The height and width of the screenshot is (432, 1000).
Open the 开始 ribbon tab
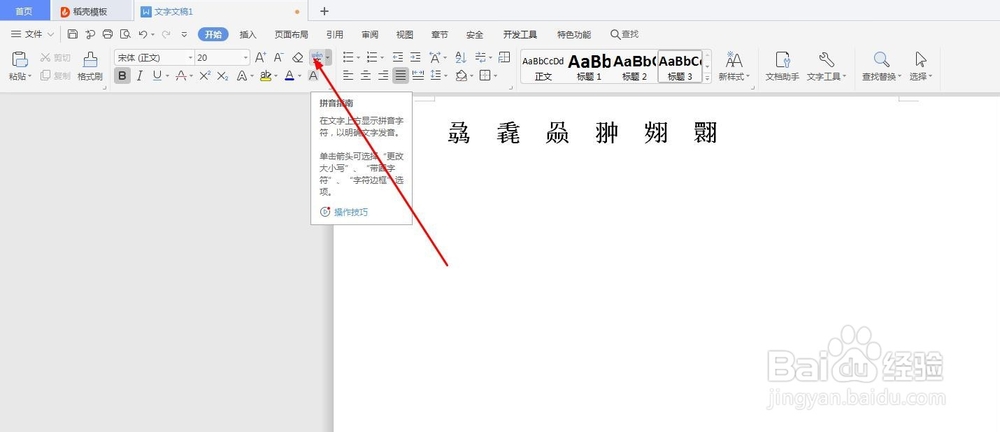[x=213, y=34]
